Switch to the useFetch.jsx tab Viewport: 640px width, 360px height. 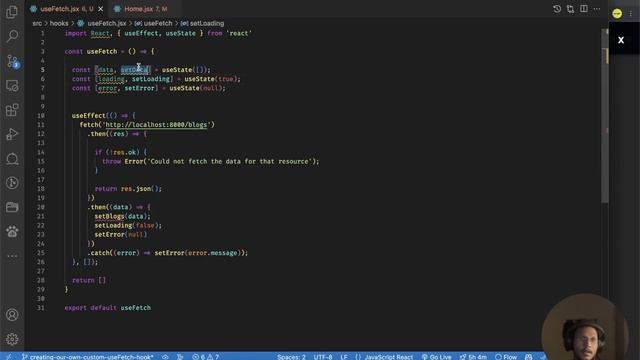point(60,9)
